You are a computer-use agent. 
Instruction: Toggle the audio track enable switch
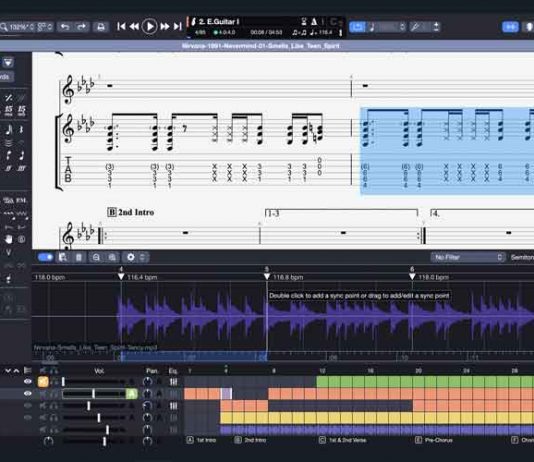click(46, 257)
